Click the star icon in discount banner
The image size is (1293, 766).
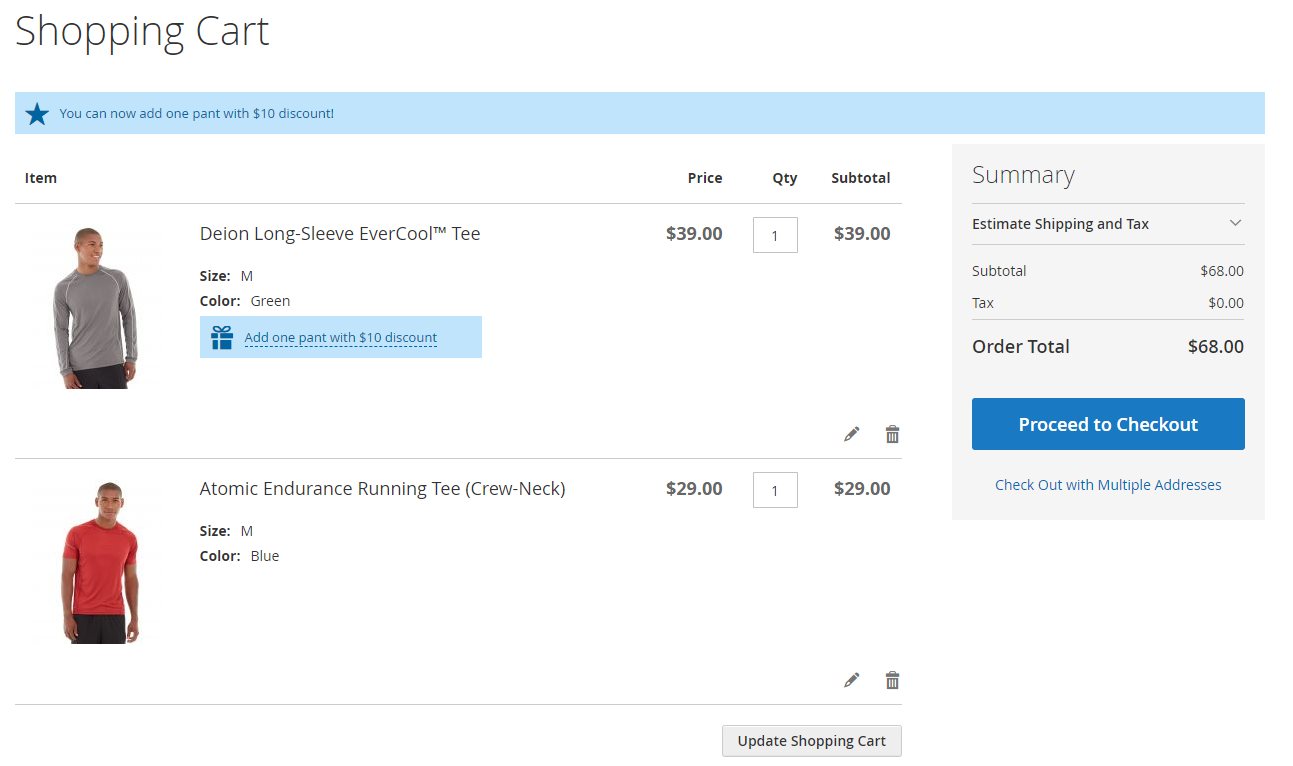coord(37,114)
